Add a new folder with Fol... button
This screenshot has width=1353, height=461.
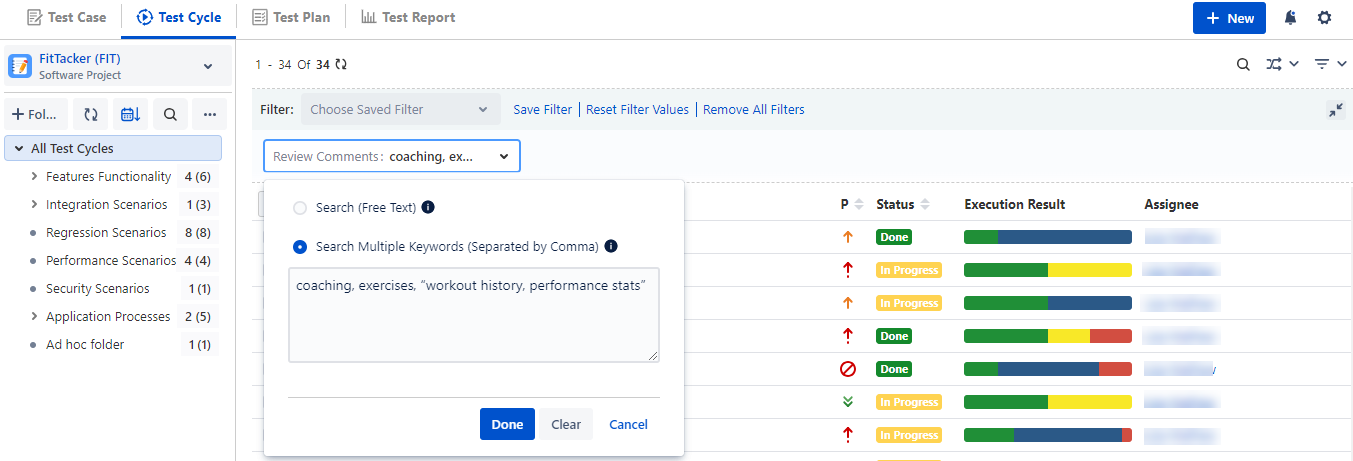tap(36, 114)
